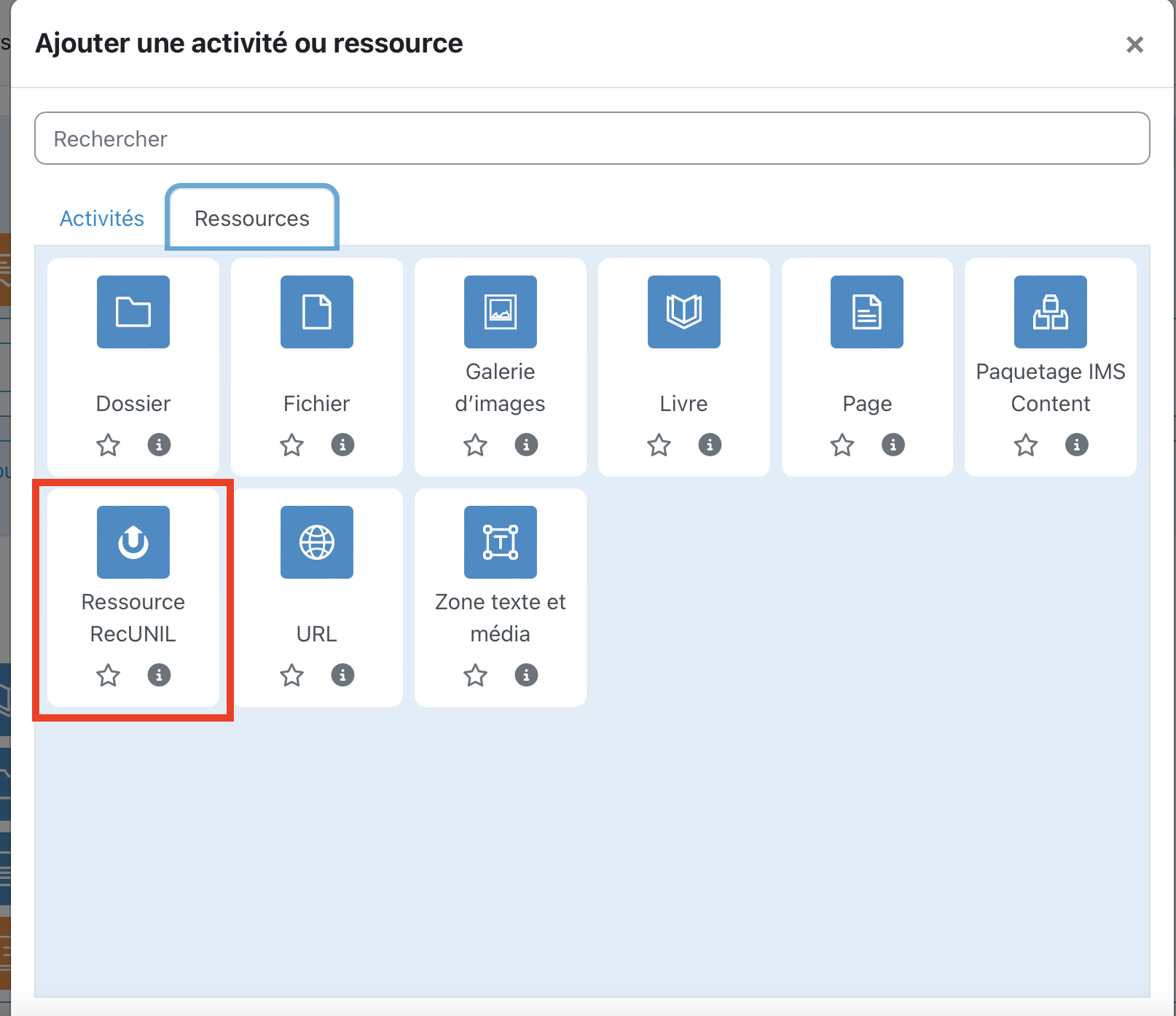Select the Dossier folder resource icon
The image size is (1176, 1016).
point(133,312)
